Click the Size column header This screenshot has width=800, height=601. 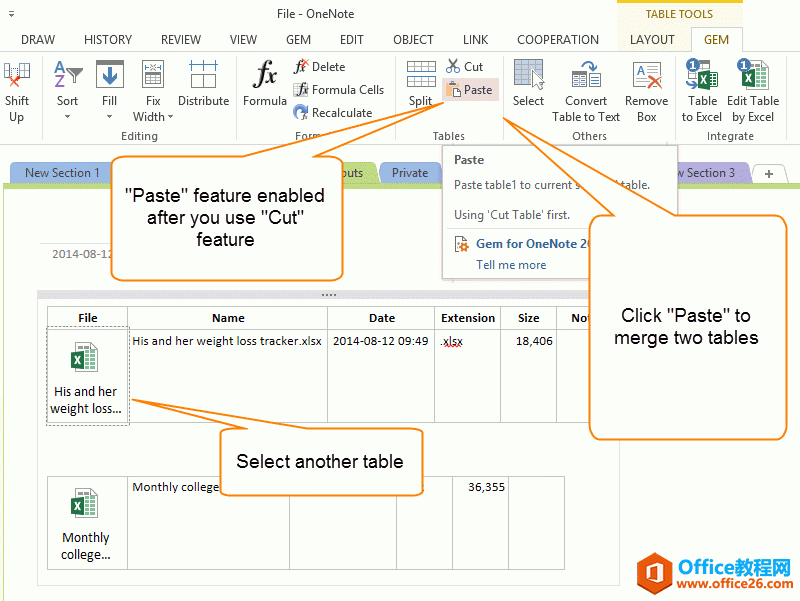click(x=529, y=318)
